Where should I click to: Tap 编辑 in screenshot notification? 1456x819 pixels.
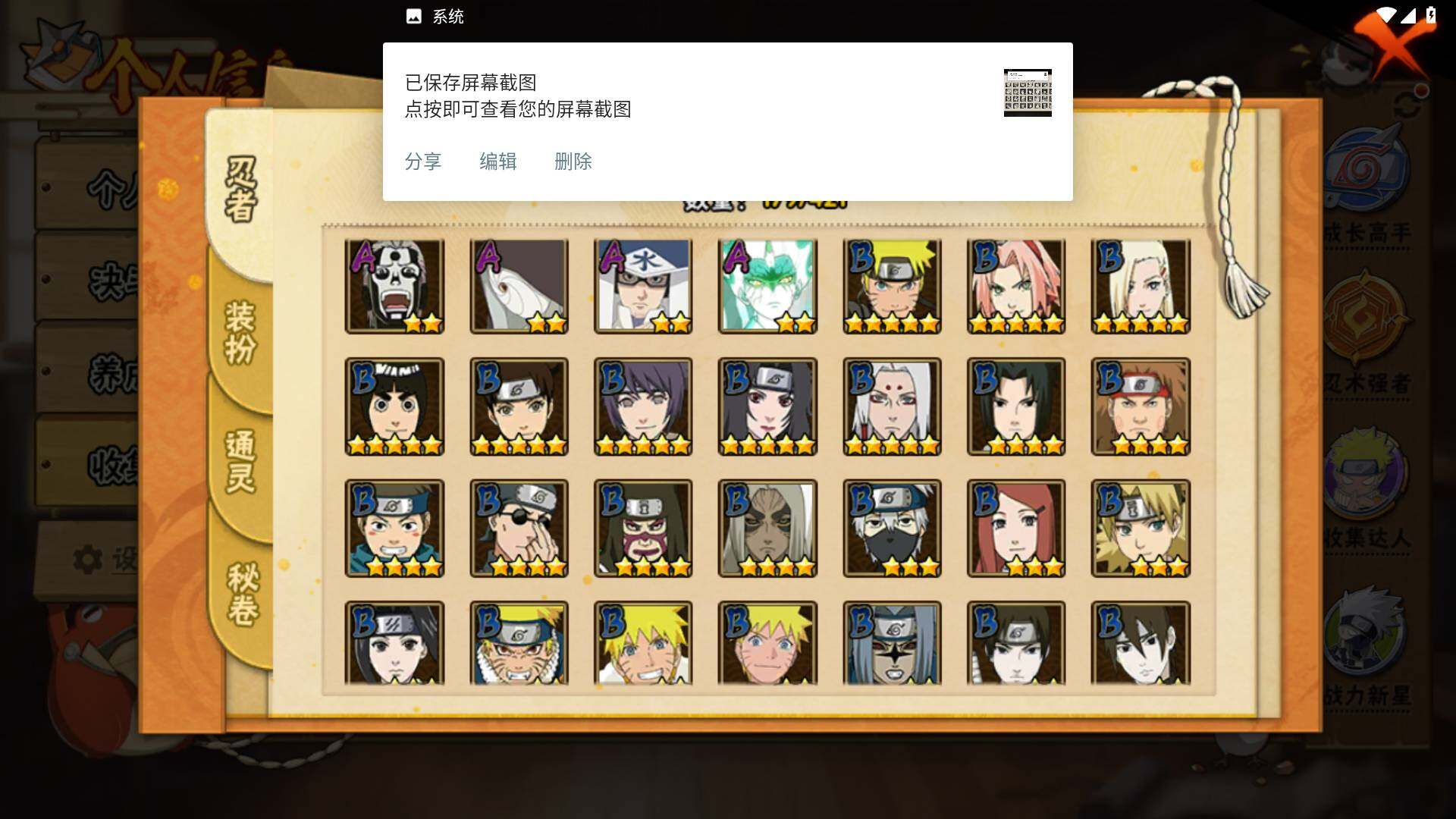point(498,162)
